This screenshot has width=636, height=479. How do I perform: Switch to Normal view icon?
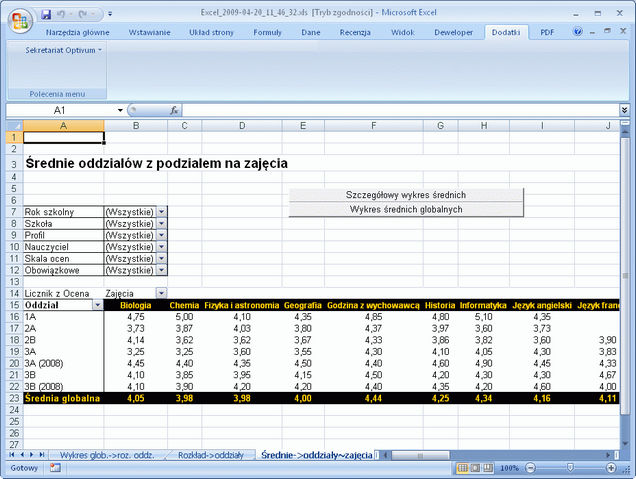(462, 468)
